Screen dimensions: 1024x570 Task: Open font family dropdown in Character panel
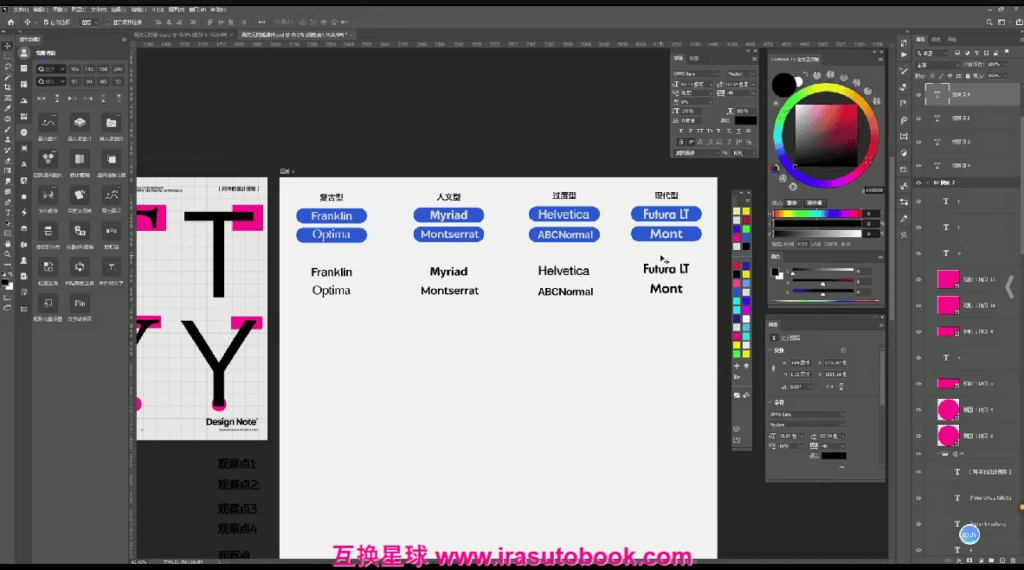click(696, 74)
